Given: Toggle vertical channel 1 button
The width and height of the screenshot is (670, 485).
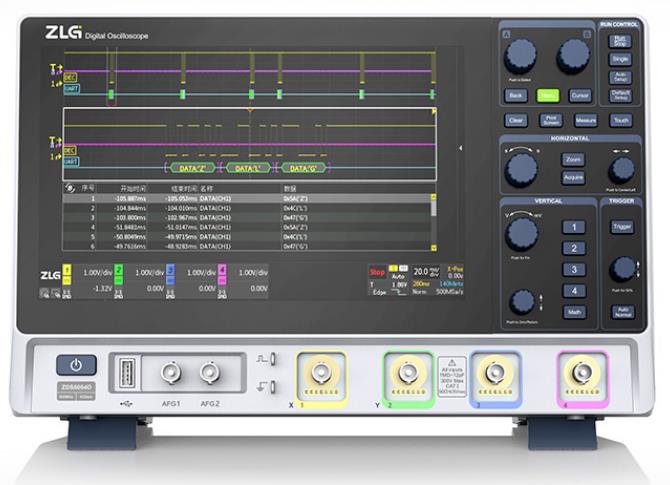Looking at the screenshot, I should click(572, 227).
